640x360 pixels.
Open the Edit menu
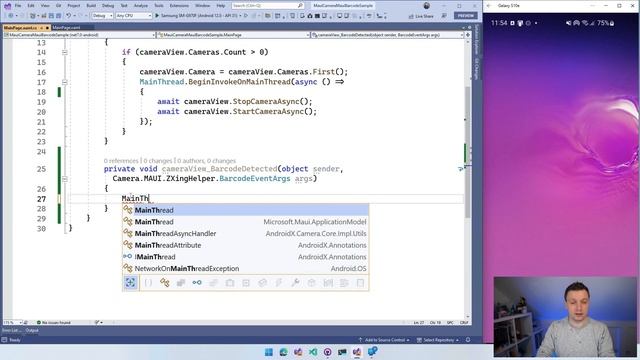click(31, 6)
